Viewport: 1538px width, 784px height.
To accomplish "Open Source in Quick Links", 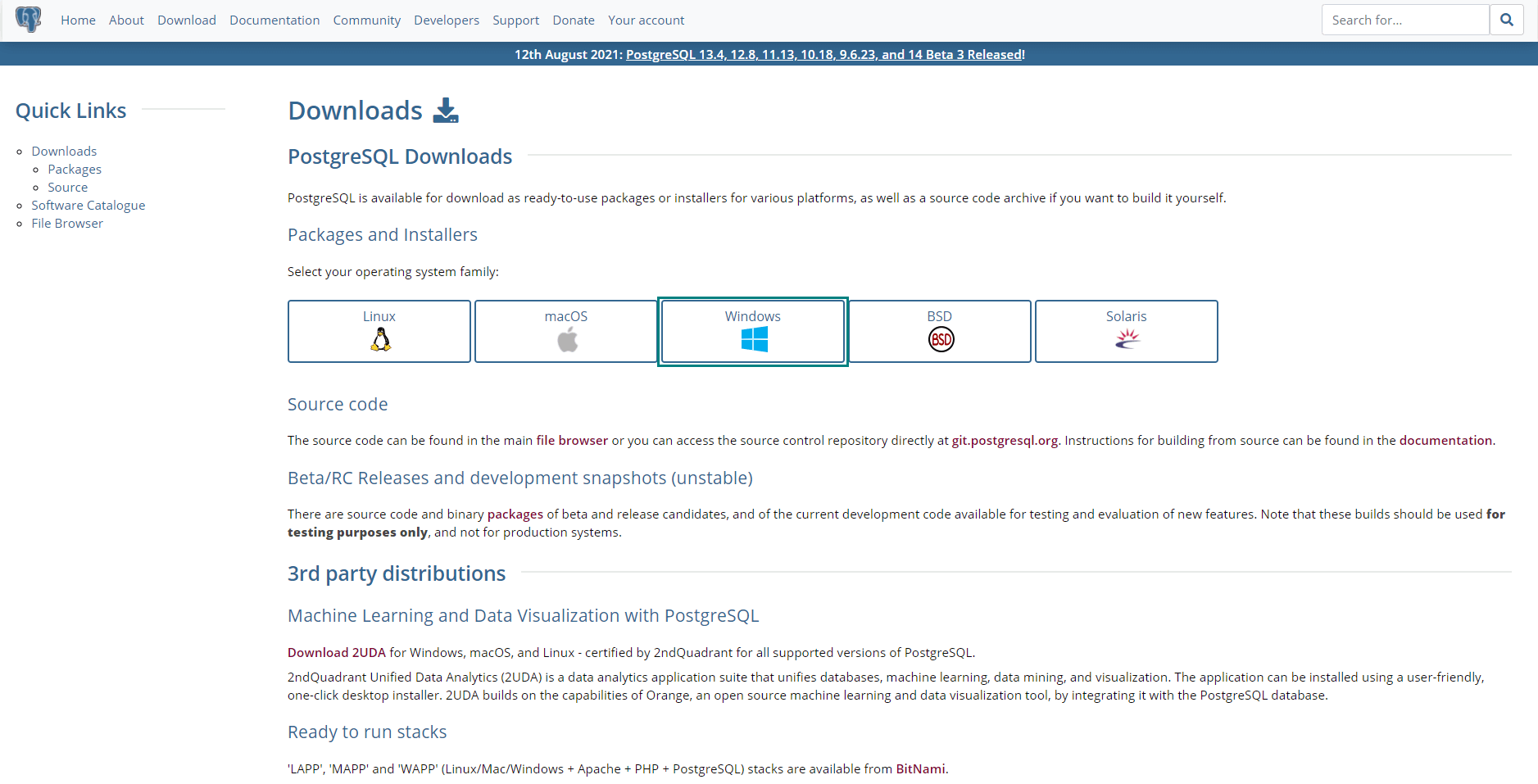I will 67,188.
